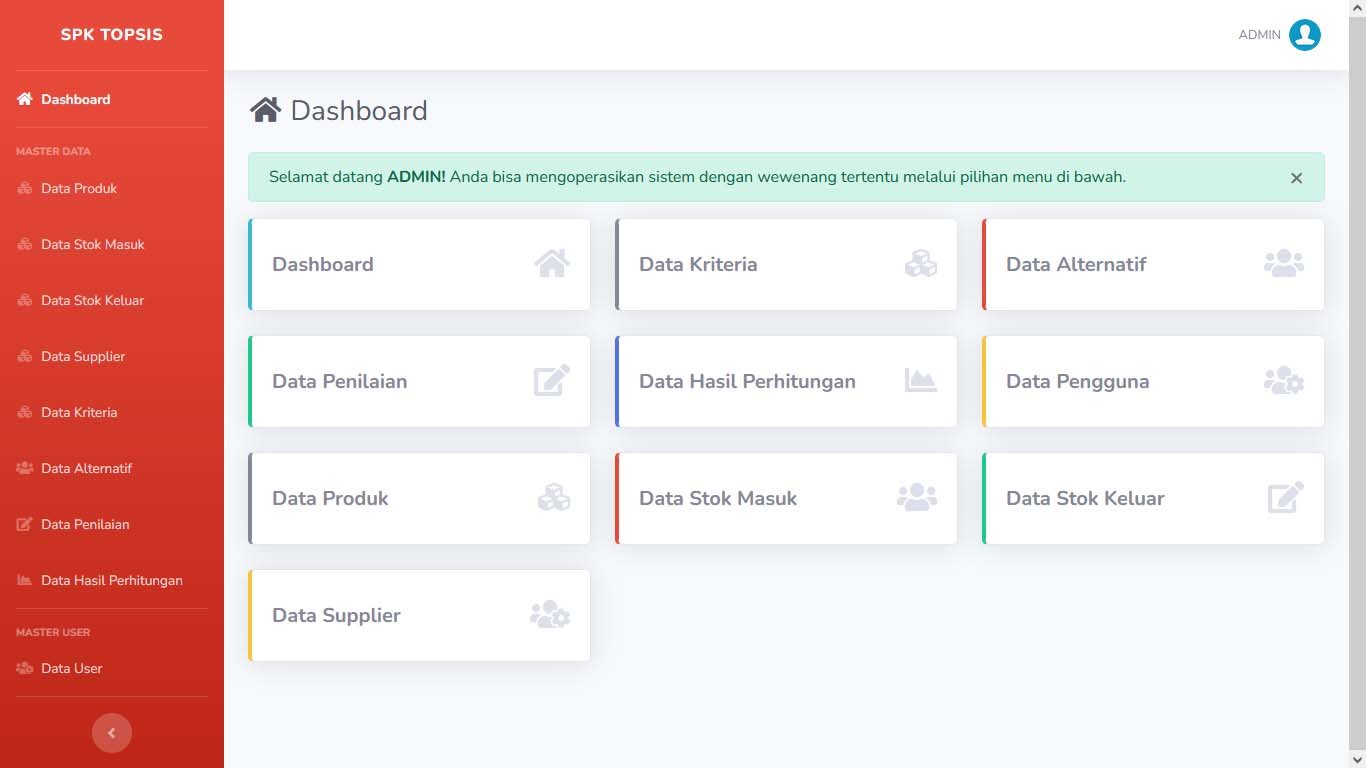
Task: Open the ADMIN user dropdown menu
Action: click(x=1259, y=35)
